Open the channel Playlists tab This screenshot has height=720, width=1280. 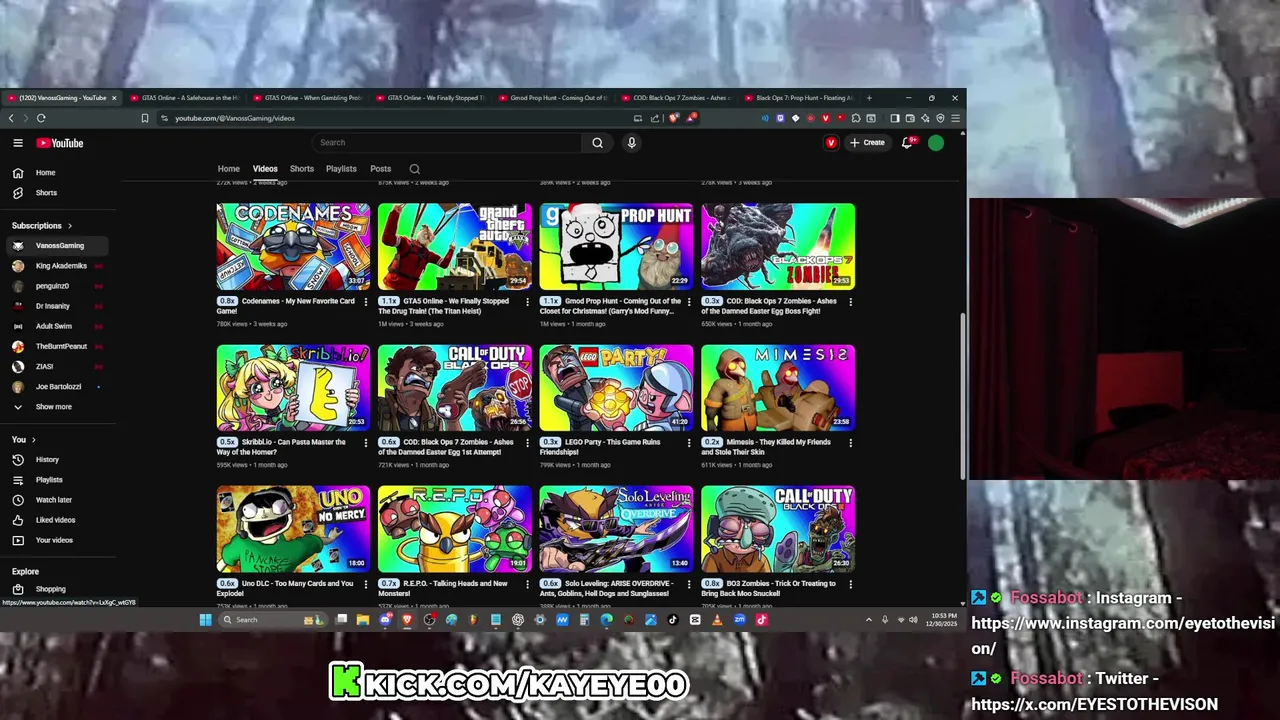[341, 169]
